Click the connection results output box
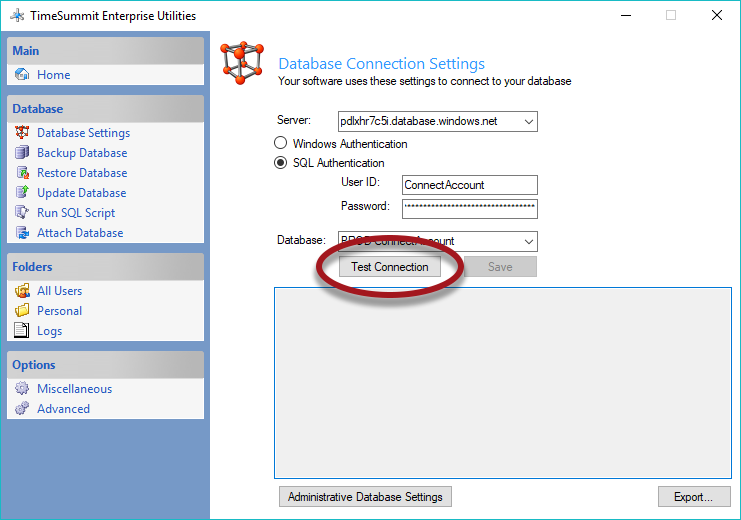Image resolution: width=741 pixels, height=520 pixels. tap(503, 383)
